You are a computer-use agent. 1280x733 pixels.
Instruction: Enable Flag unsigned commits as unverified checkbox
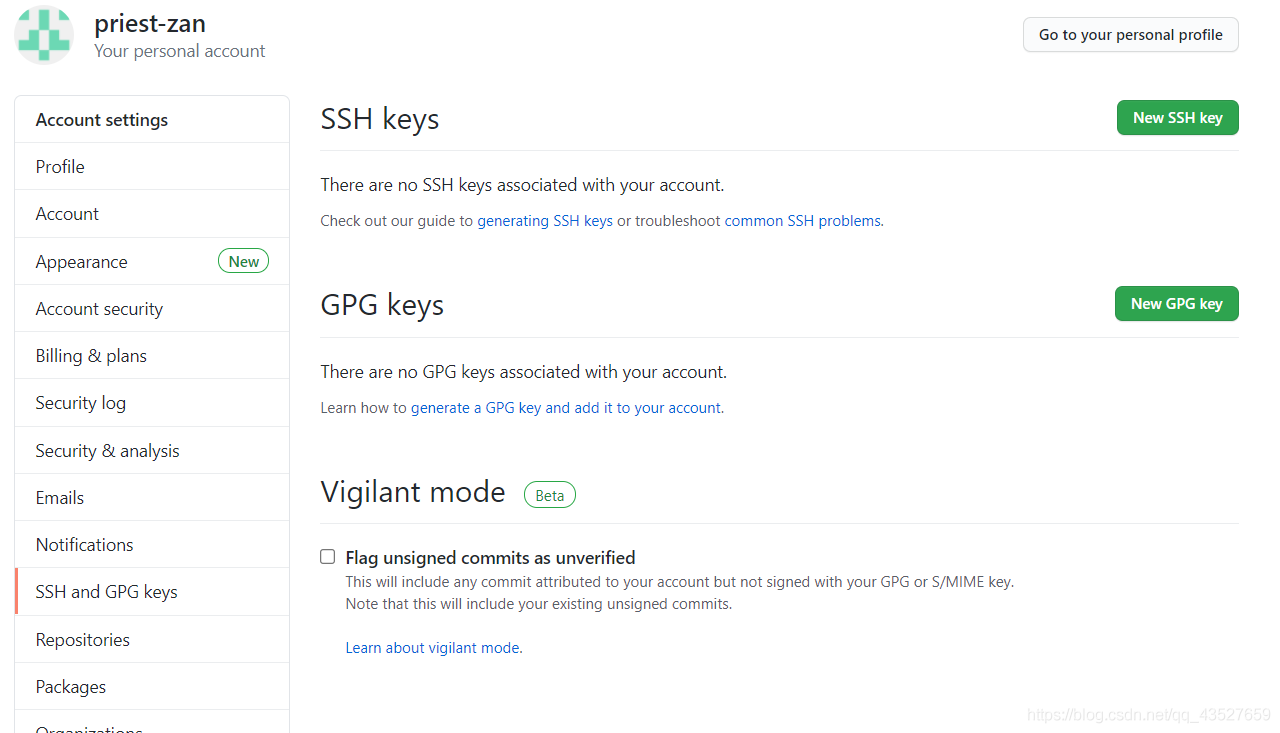tap(328, 557)
